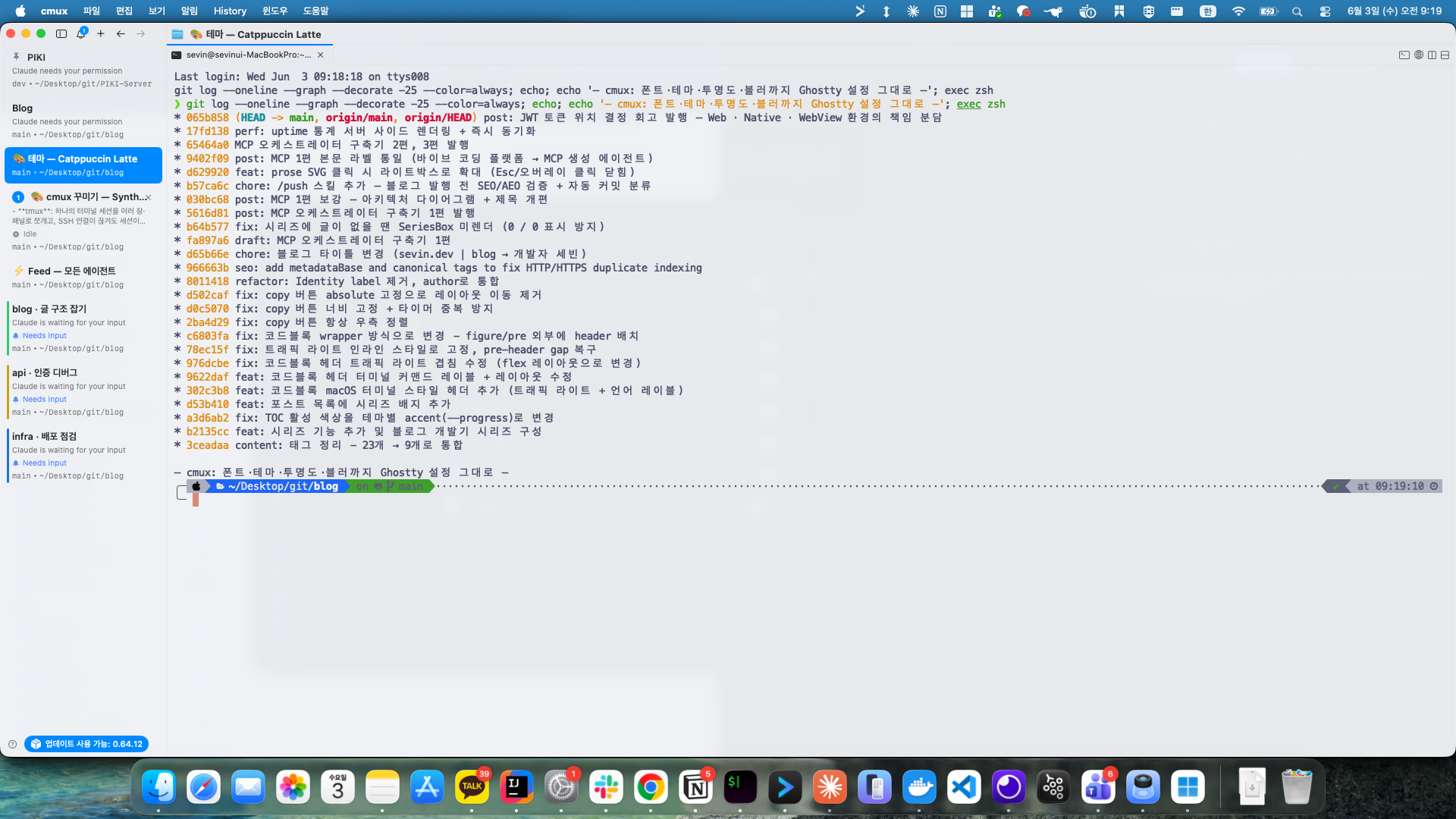Open the 편집 menu
This screenshot has height=819, width=1456.
(x=124, y=11)
